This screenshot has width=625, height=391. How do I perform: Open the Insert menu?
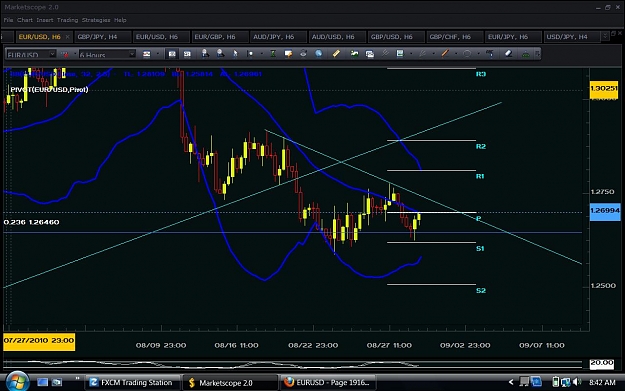coord(45,20)
